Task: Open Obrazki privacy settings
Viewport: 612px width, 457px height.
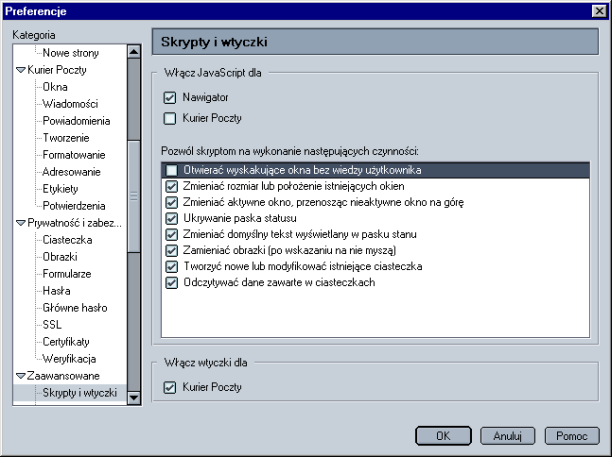Action: 60,257
